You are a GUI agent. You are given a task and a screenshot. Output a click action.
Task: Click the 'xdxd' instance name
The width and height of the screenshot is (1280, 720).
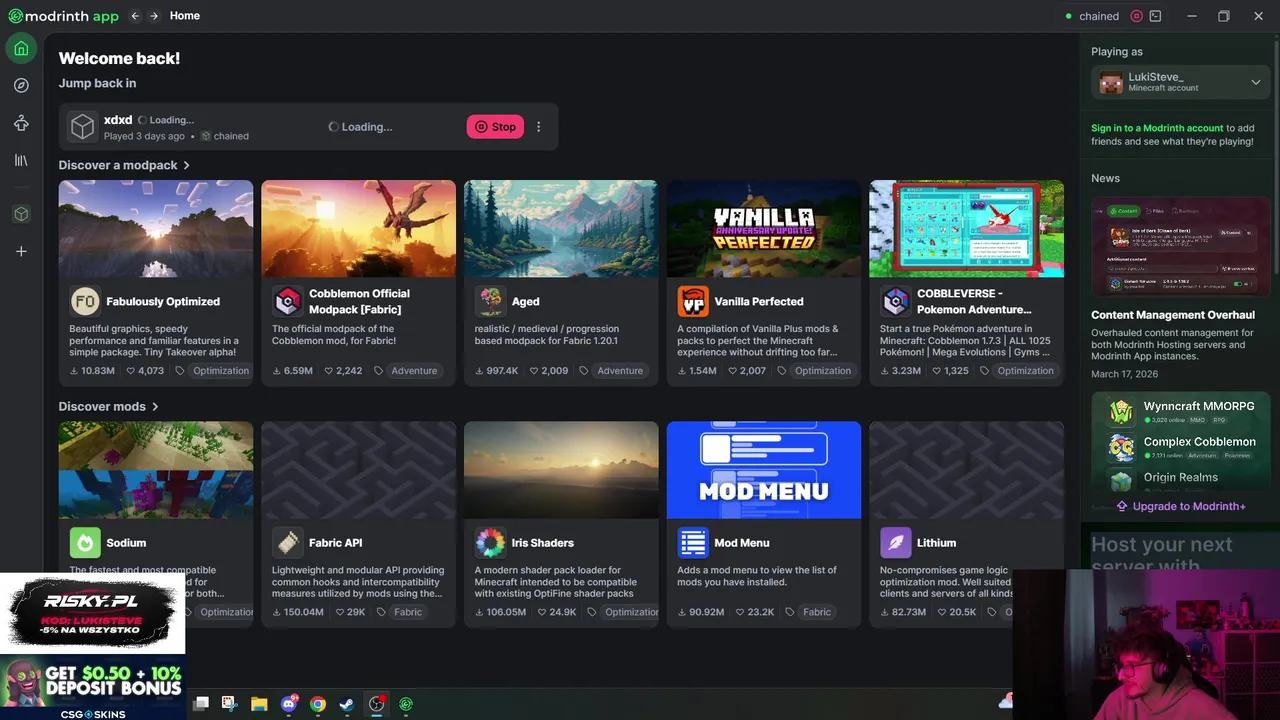pyautogui.click(x=118, y=120)
